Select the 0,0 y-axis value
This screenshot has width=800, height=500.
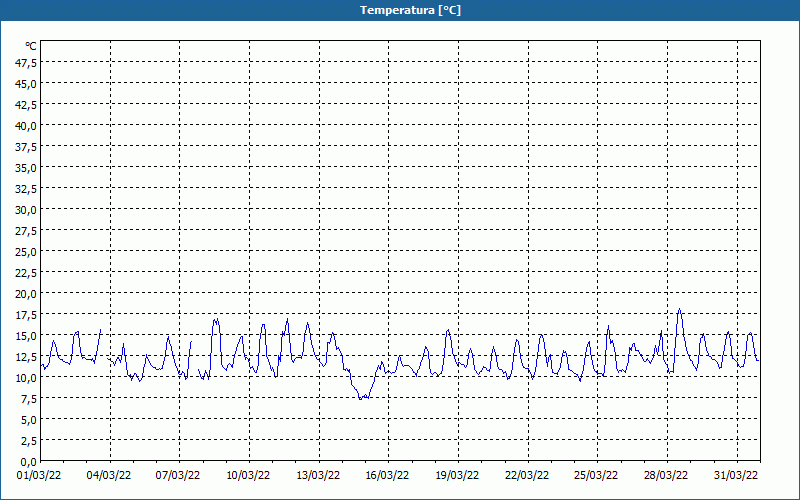tap(29, 462)
